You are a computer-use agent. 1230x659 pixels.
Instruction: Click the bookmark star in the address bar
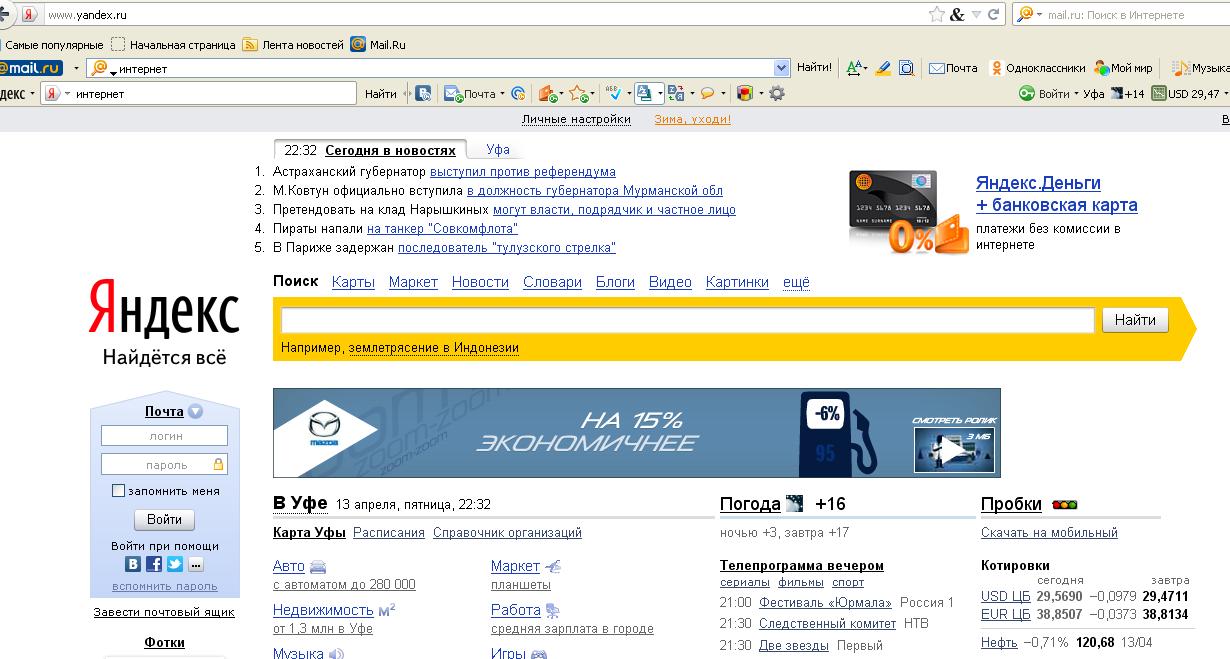click(936, 15)
